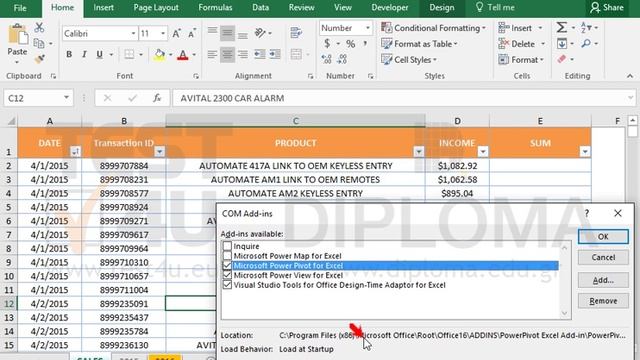Align text right
The width and height of the screenshot is (640, 360).
coord(243,54)
